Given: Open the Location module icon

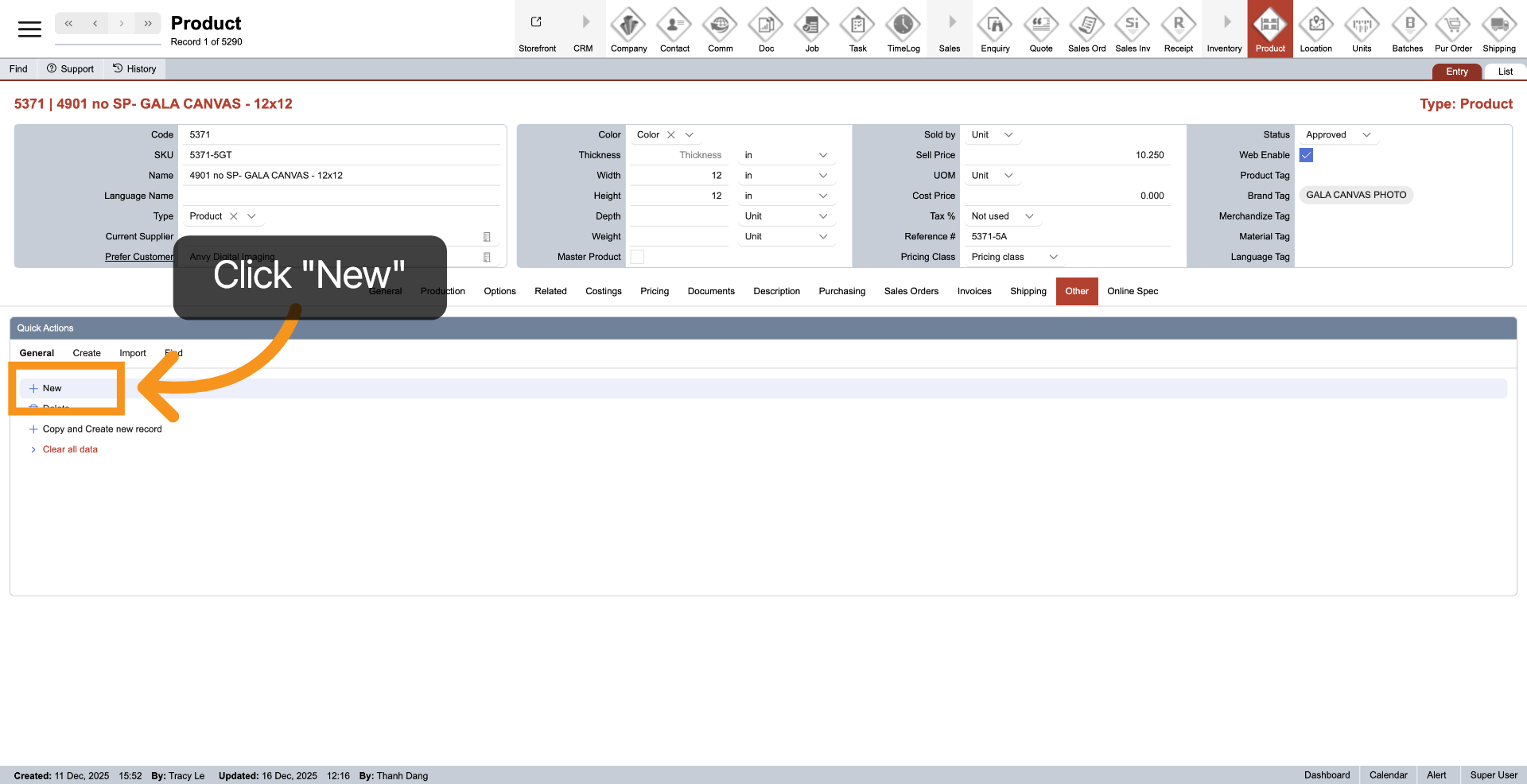Looking at the screenshot, I should (x=1315, y=25).
